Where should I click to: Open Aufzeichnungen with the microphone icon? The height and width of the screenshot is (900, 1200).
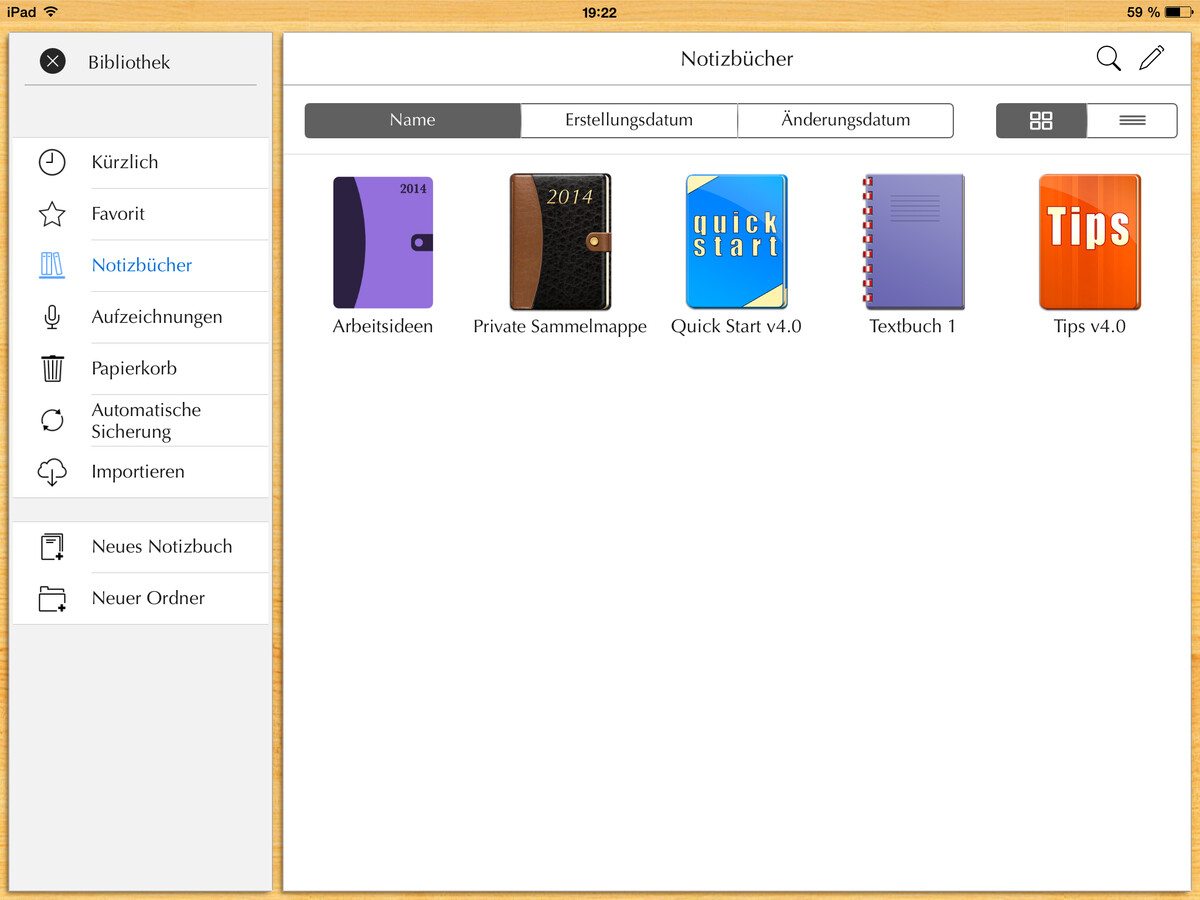52,317
